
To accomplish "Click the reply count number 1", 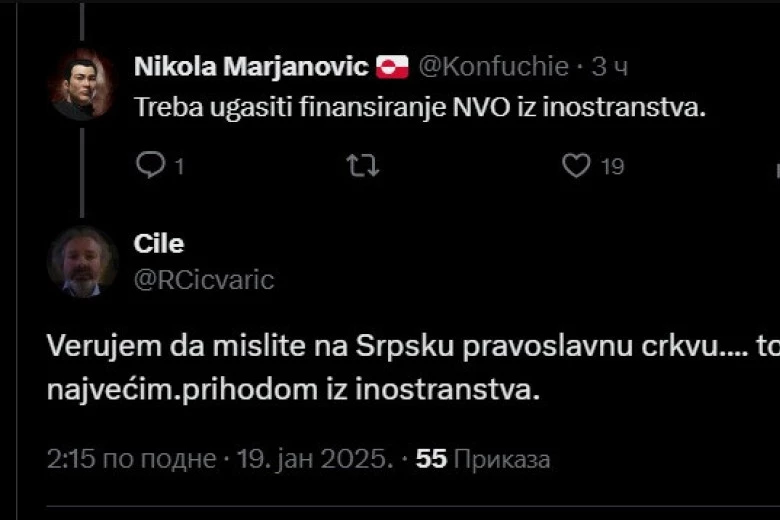I will click(179, 166).
